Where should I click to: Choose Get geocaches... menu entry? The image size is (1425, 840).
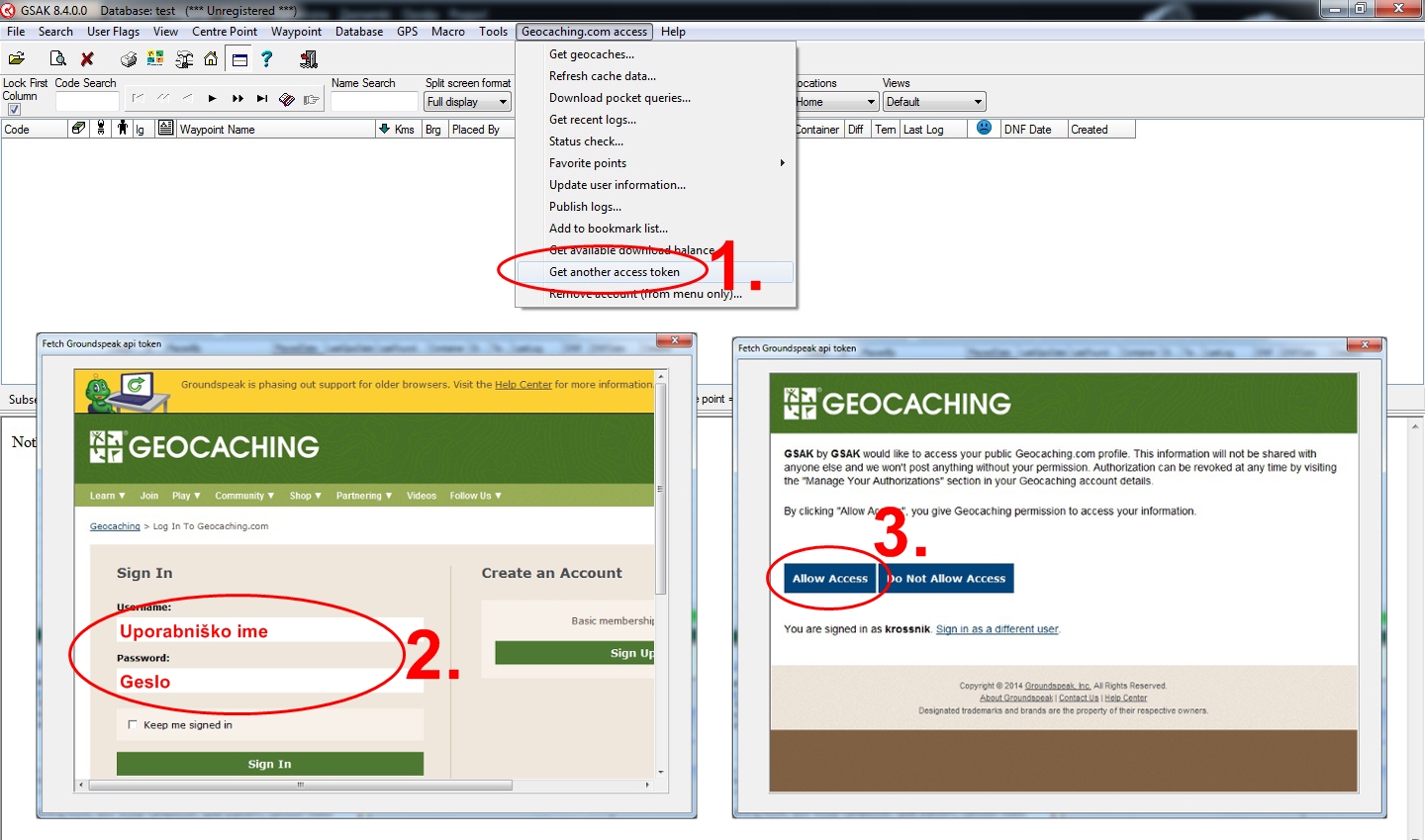tap(656, 54)
